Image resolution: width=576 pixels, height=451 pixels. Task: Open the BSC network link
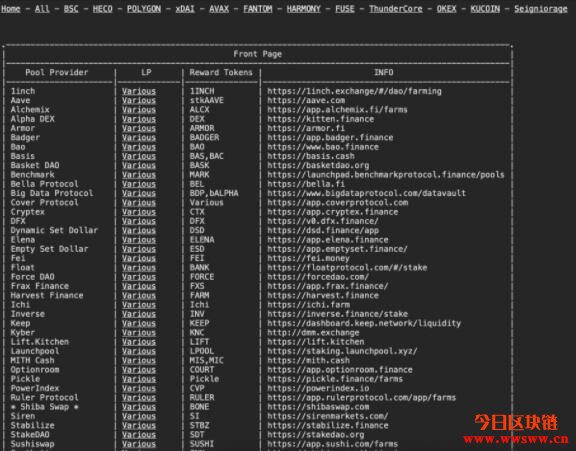[x=71, y=8]
